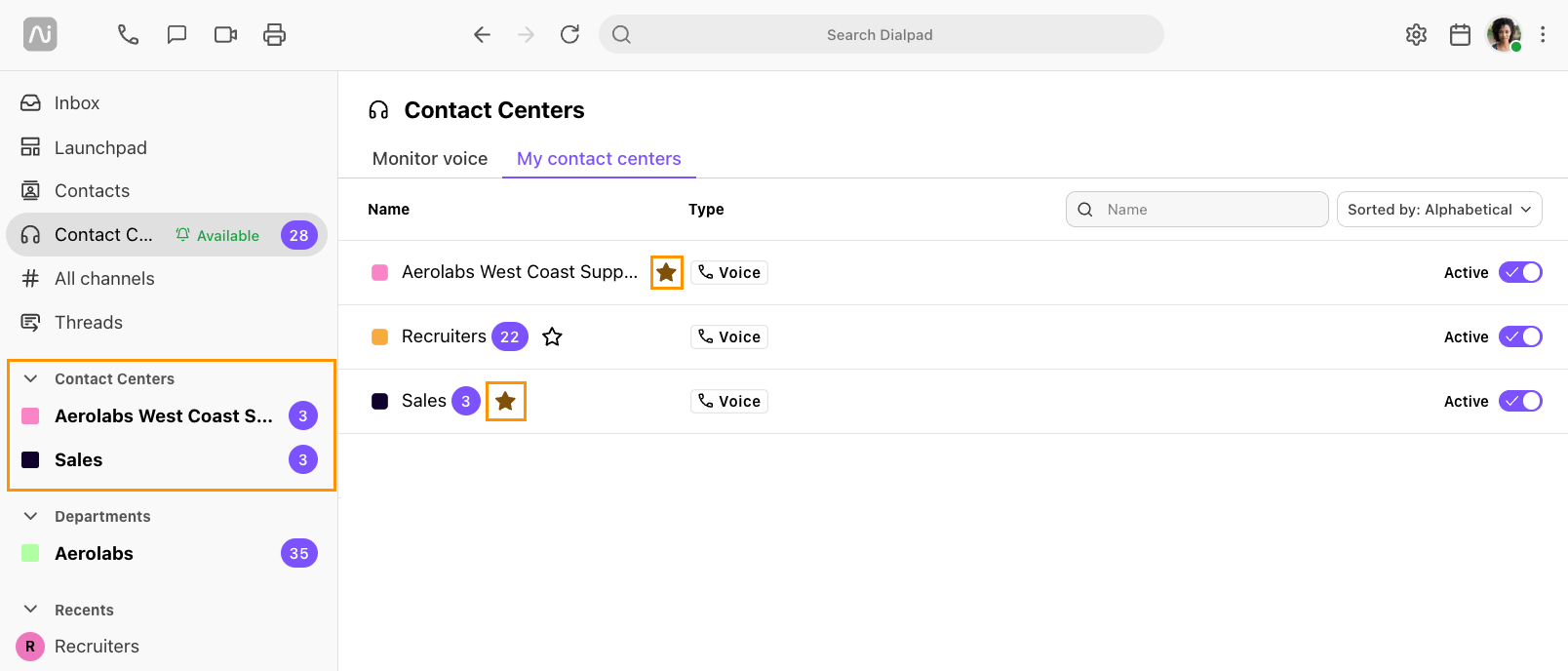The width and height of the screenshot is (1568, 671).
Task: Toggle Active switch for Recruiters
Action: [x=1520, y=337]
